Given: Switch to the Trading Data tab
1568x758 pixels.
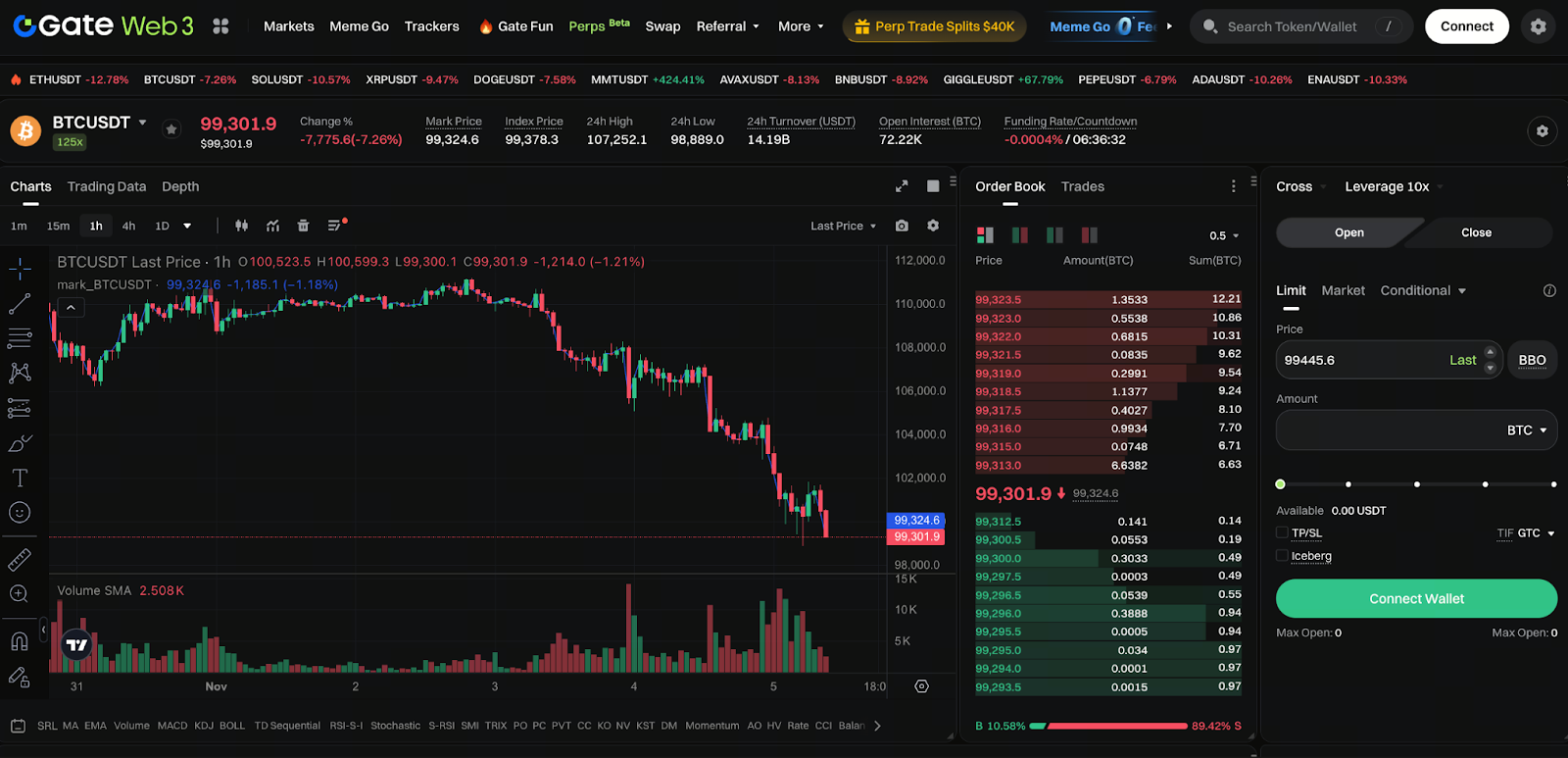Looking at the screenshot, I should (107, 186).
